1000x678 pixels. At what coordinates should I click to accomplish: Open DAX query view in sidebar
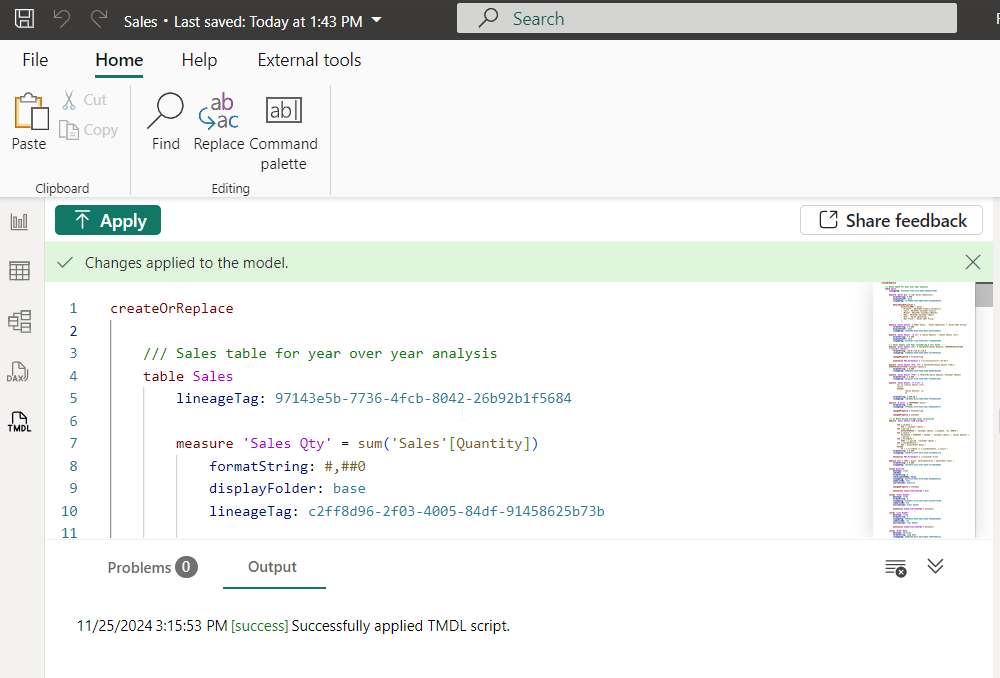[18, 372]
